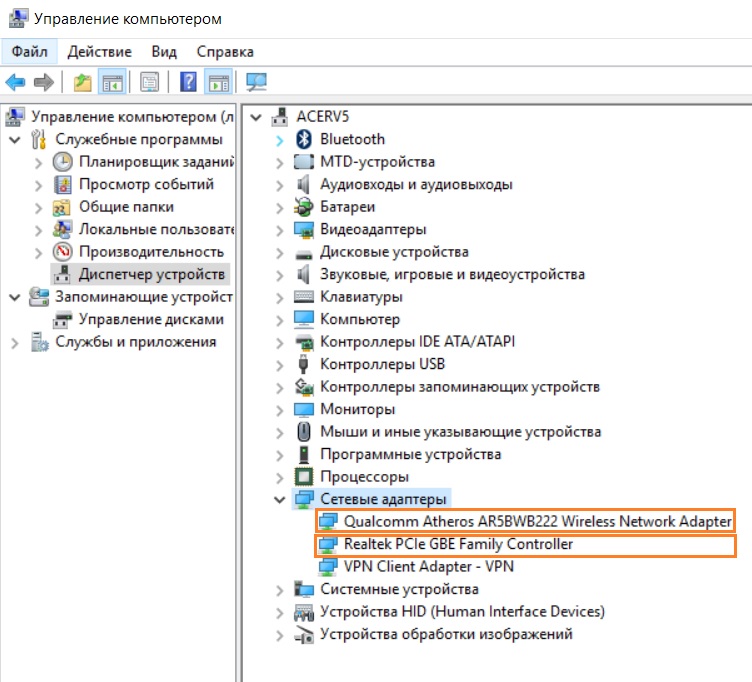Click the Up one level folder icon
Screen dimensions: 752x682
coord(82,82)
